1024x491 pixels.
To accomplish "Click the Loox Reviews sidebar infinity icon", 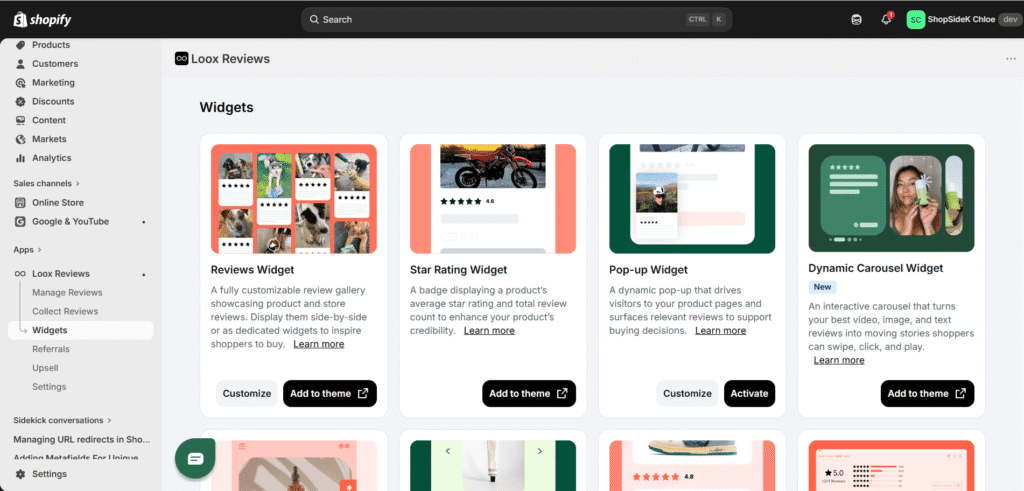I will point(20,274).
